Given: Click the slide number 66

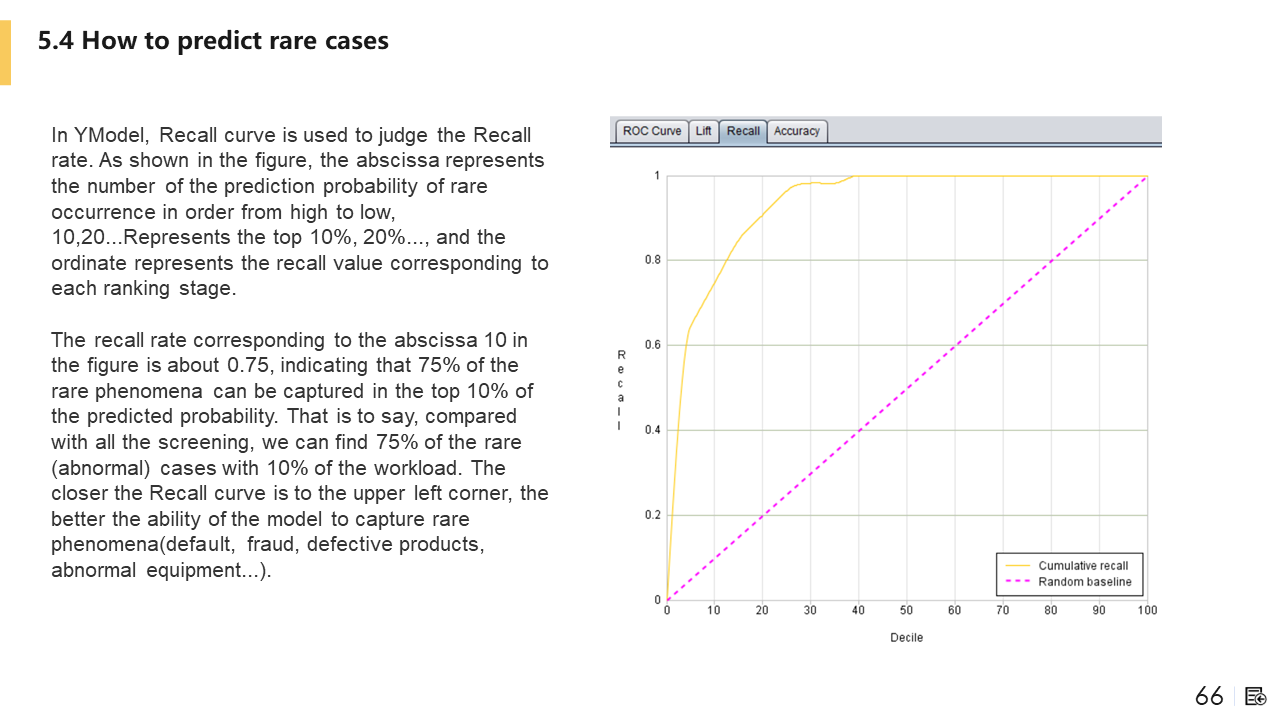Looking at the screenshot, I should (x=1209, y=696).
